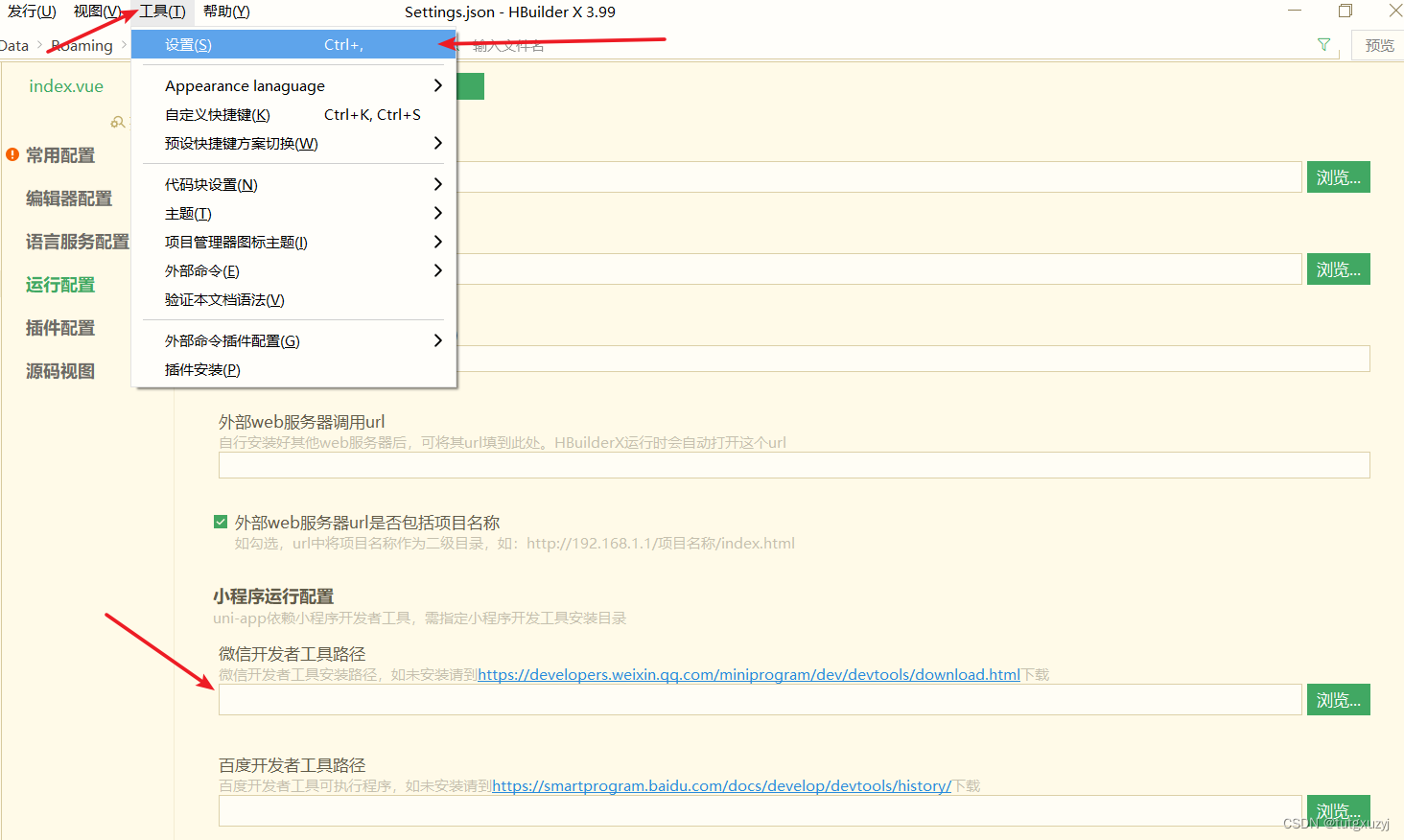This screenshot has width=1404, height=840.
Task: Switch to the 插件配置 section
Action: click(x=60, y=328)
